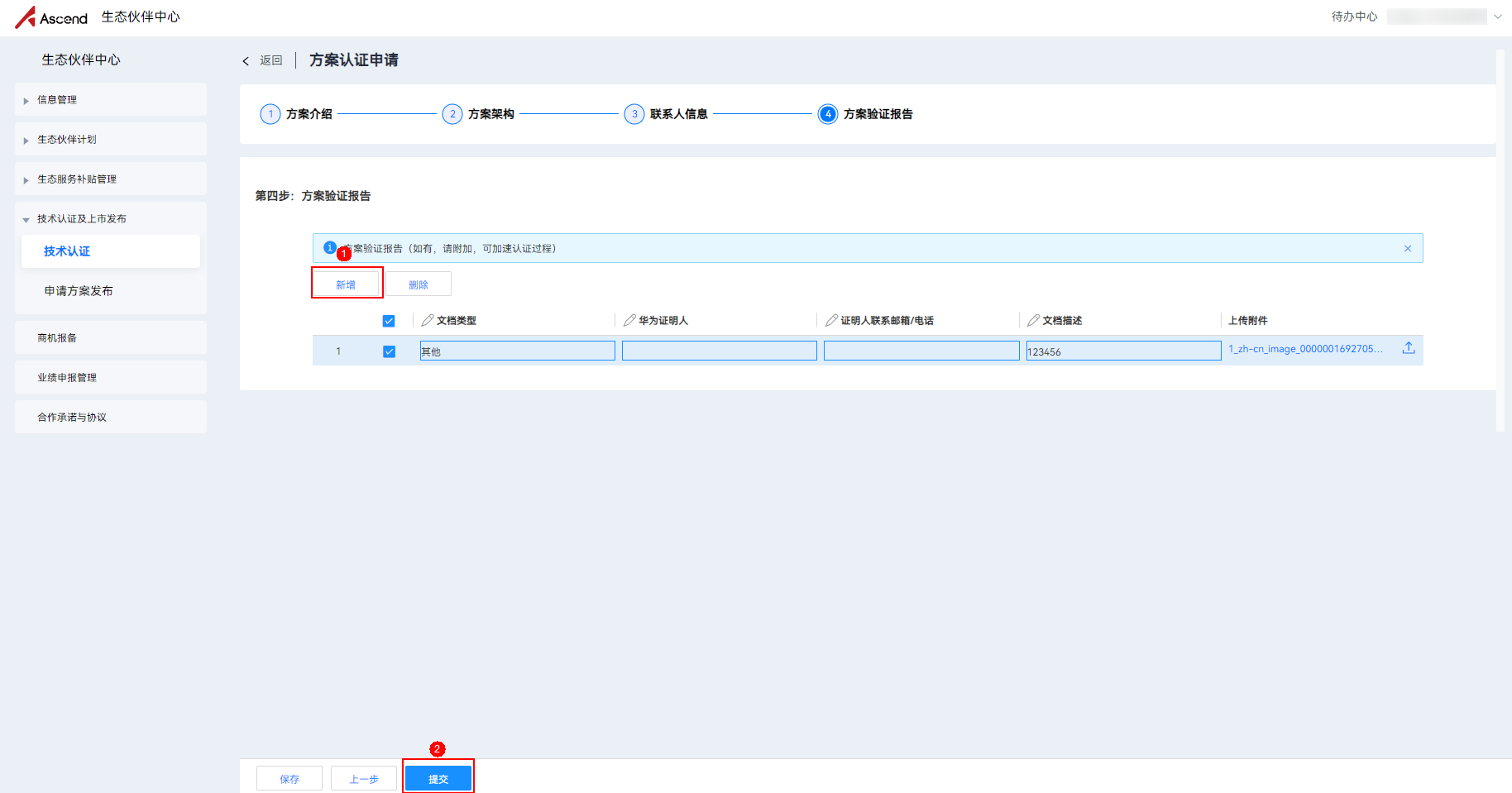This screenshot has width=1512, height=793.
Task: Open 业绩申报管理 in the sidebar
Action: [x=111, y=378]
